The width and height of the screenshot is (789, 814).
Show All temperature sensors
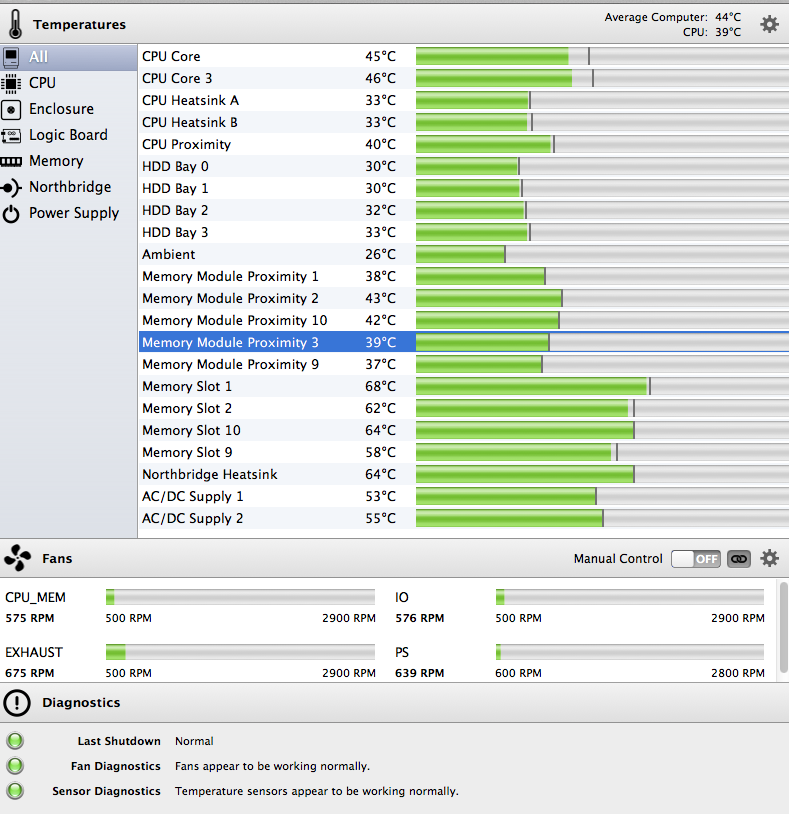[69, 57]
